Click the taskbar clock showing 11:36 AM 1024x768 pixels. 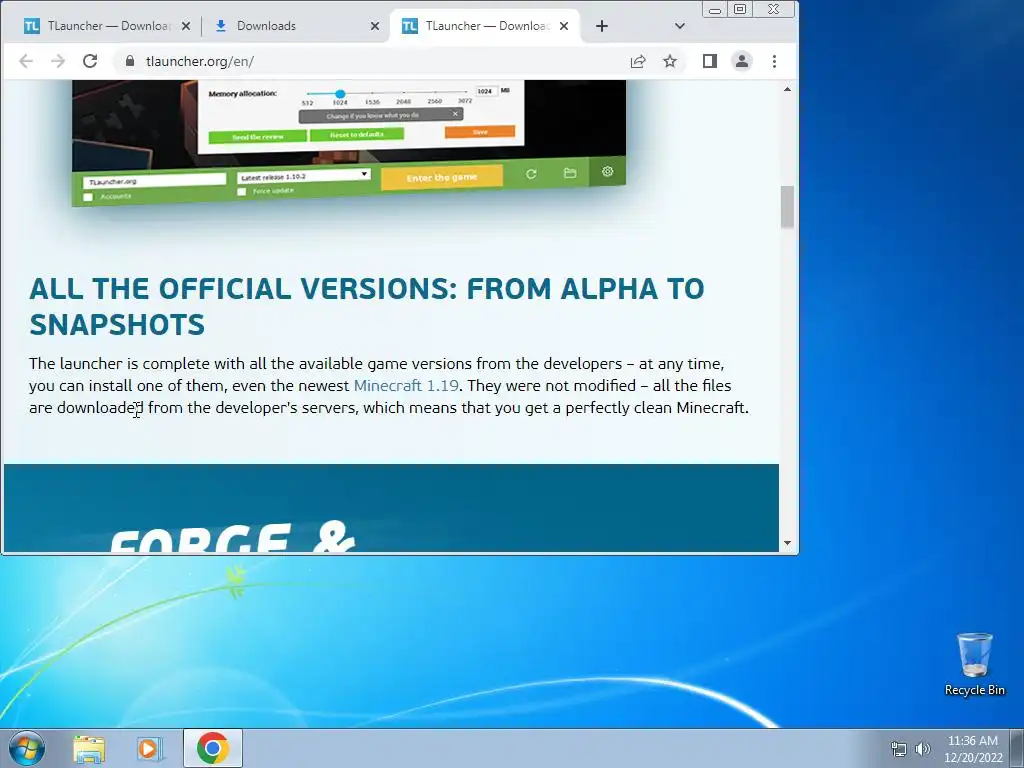point(973,748)
